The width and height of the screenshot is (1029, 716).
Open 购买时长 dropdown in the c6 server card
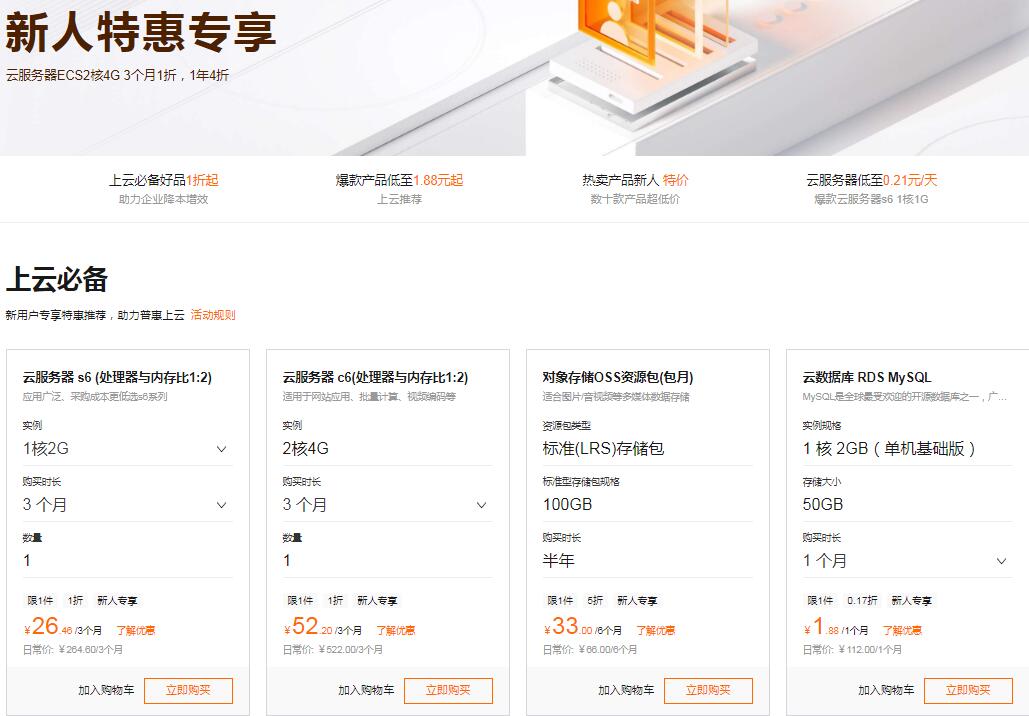pos(387,505)
